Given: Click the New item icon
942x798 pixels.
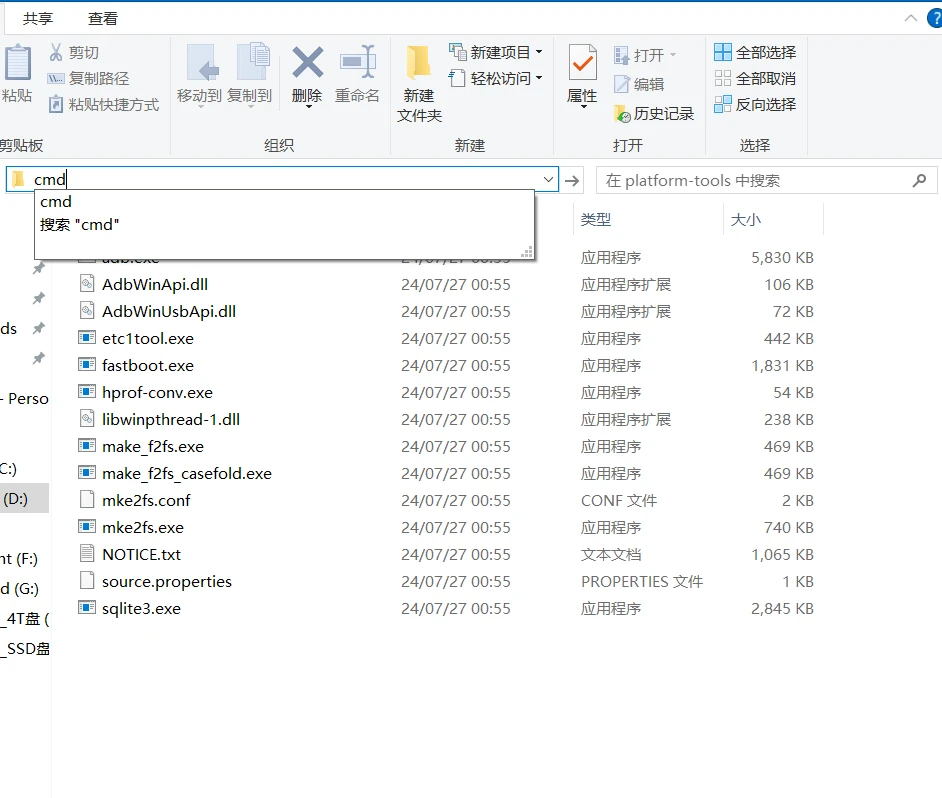Looking at the screenshot, I should tap(458, 52).
